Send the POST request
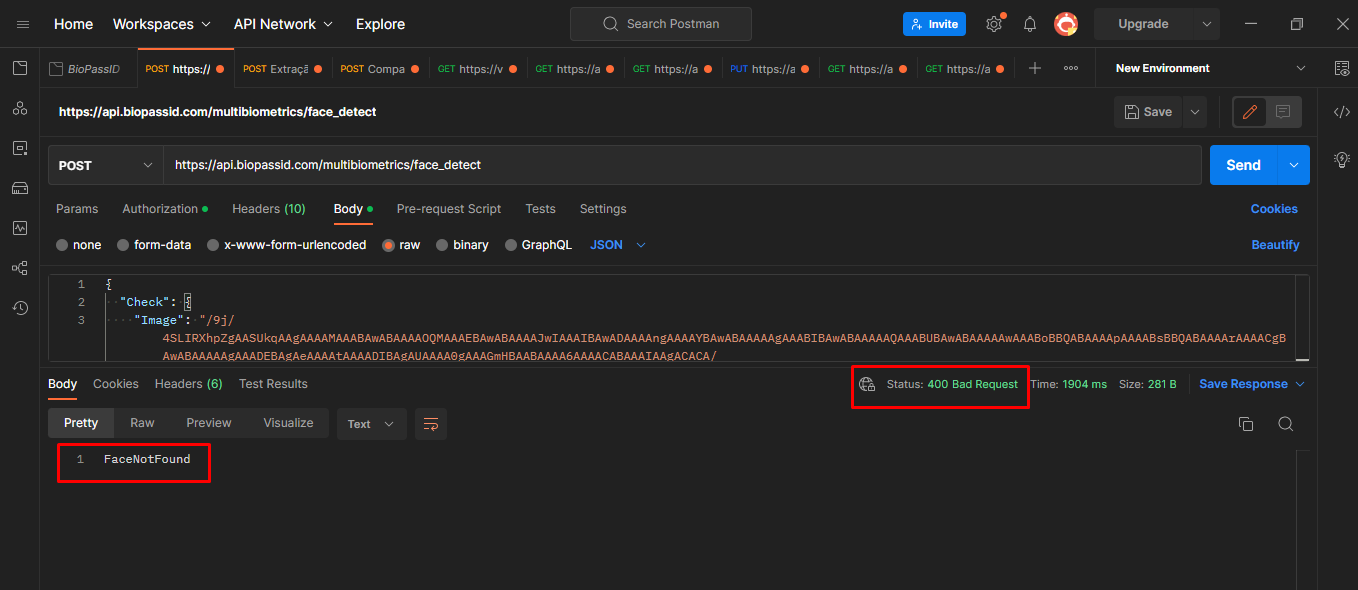The height and width of the screenshot is (590, 1358). (x=1244, y=165)
